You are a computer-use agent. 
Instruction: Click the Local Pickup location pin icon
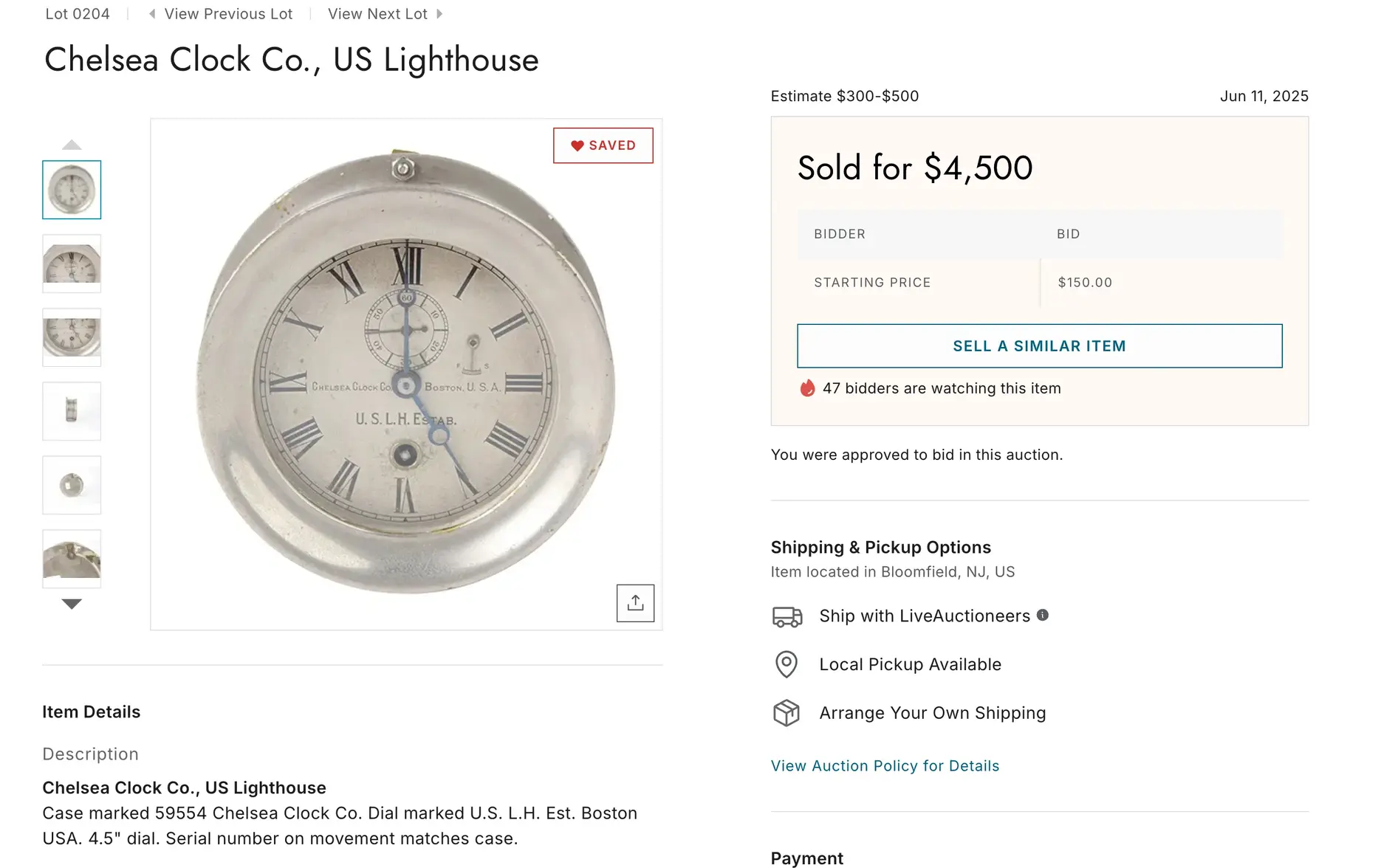787,664
